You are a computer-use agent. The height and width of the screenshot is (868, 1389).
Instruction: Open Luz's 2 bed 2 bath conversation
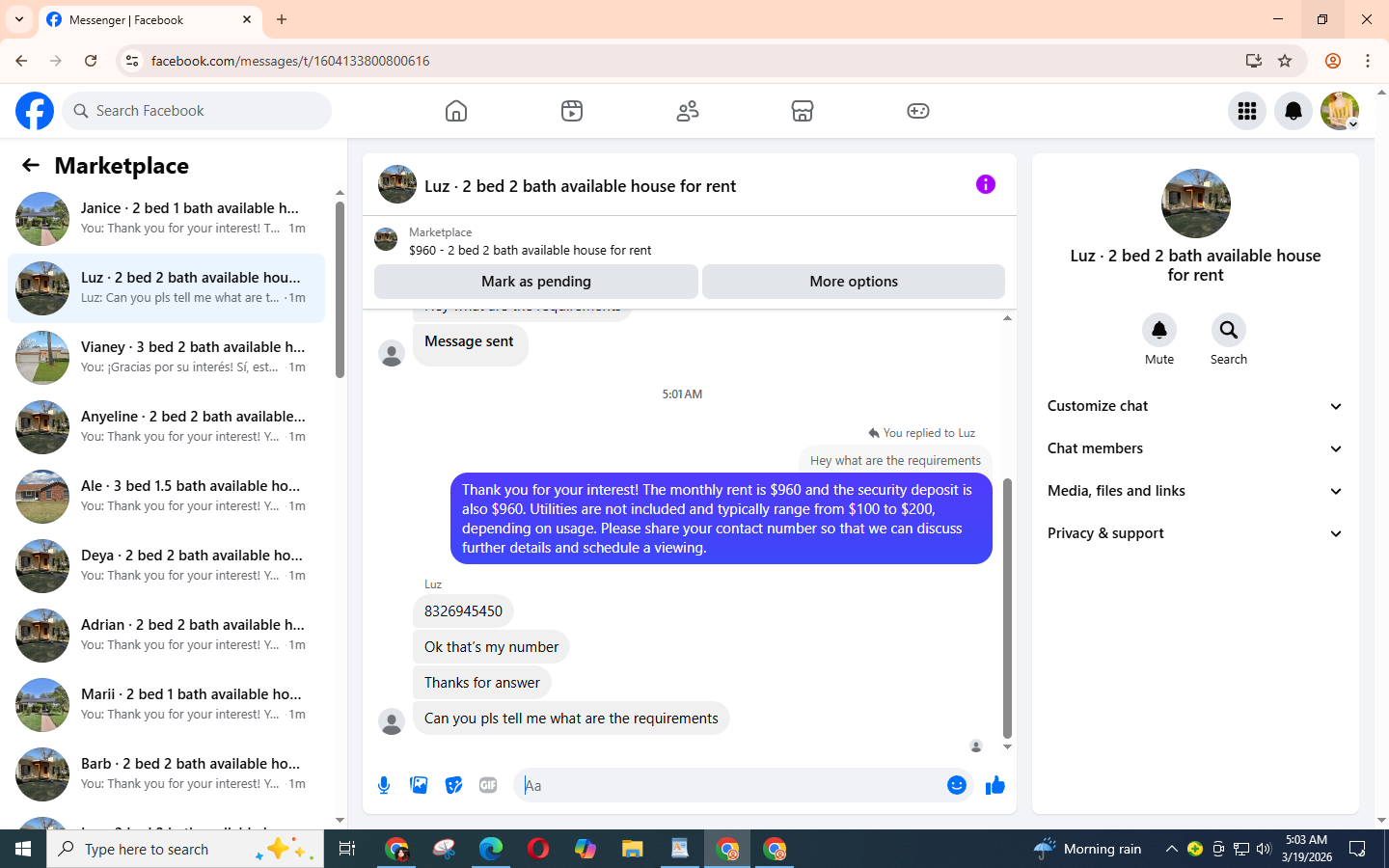click(166, 288)
